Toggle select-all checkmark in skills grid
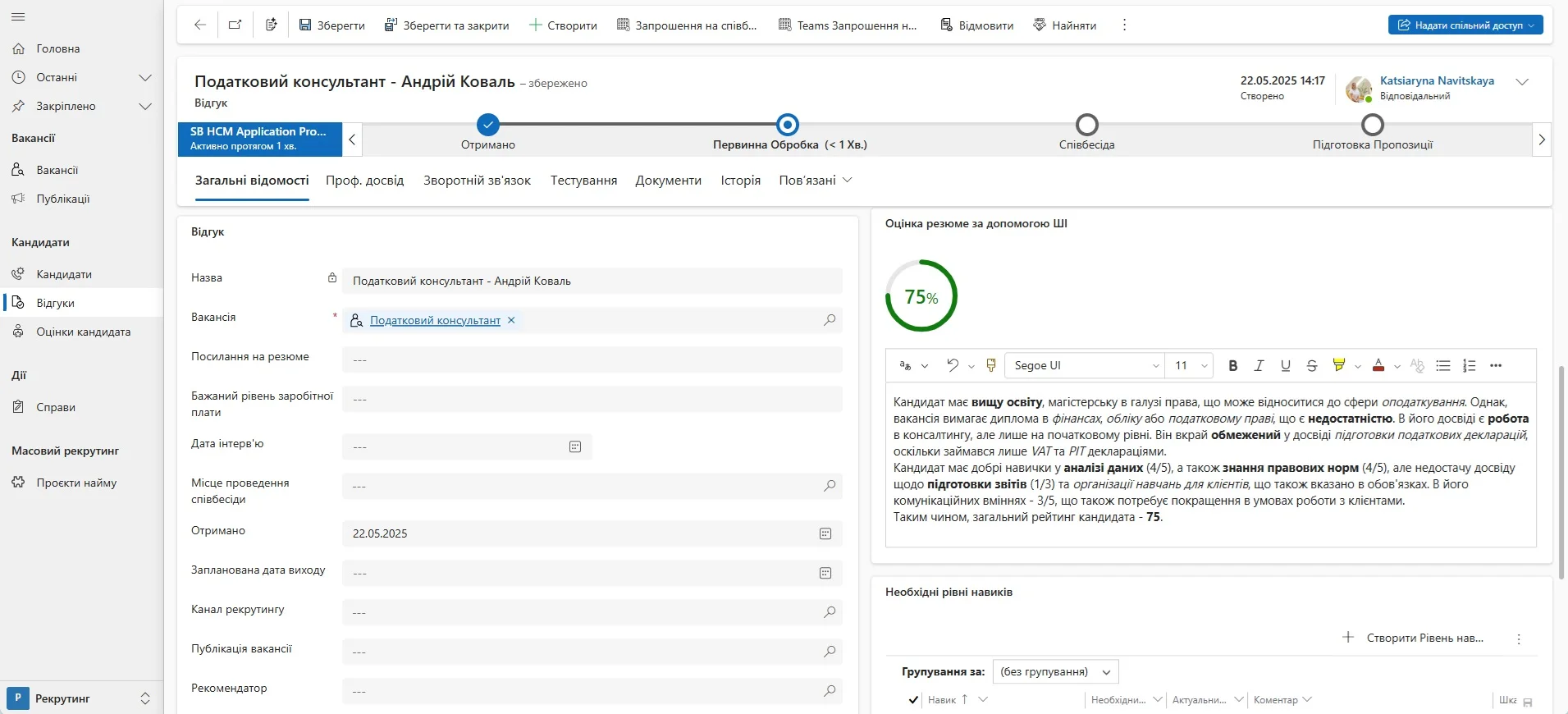1568x714 pixels. [913, 700]
